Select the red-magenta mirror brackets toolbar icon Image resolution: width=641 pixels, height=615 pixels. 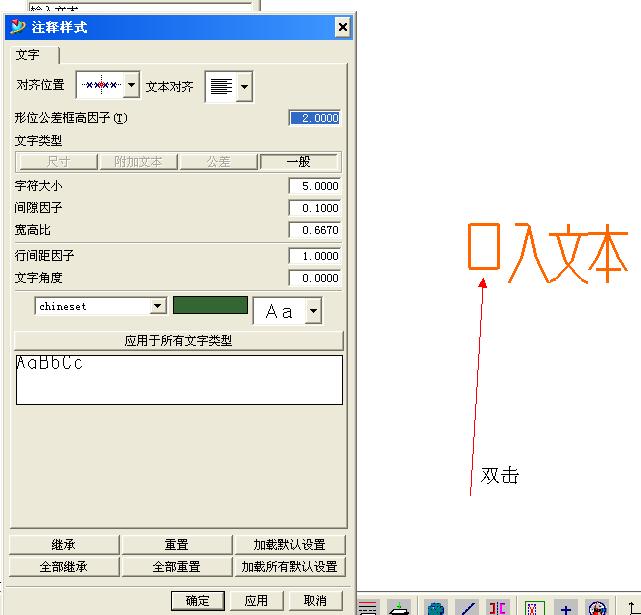coord(498,608)
